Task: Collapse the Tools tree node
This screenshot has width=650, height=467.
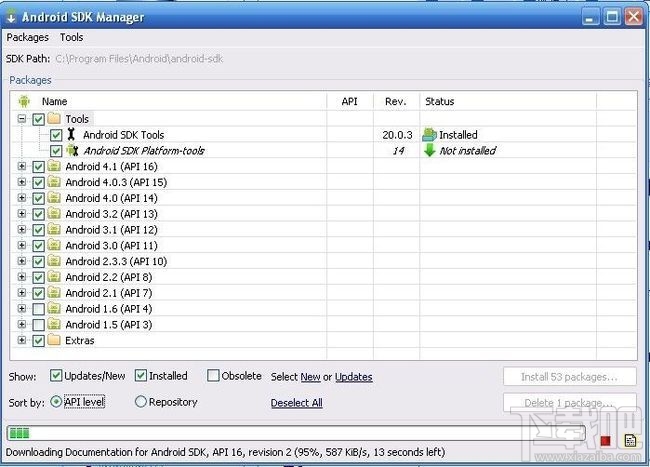Action: tap(22, 119)
